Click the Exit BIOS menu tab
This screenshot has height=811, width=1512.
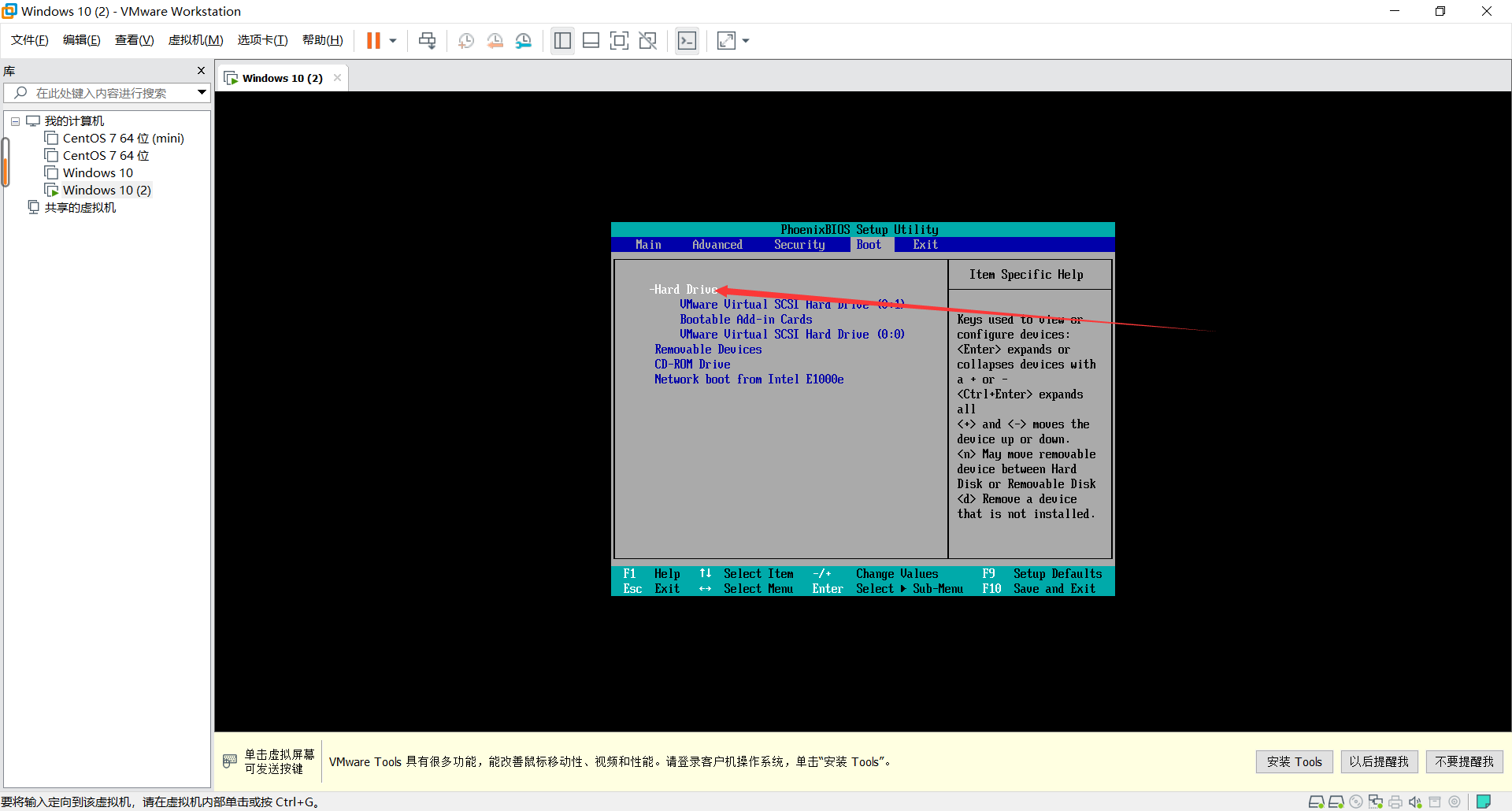(925, 245)
